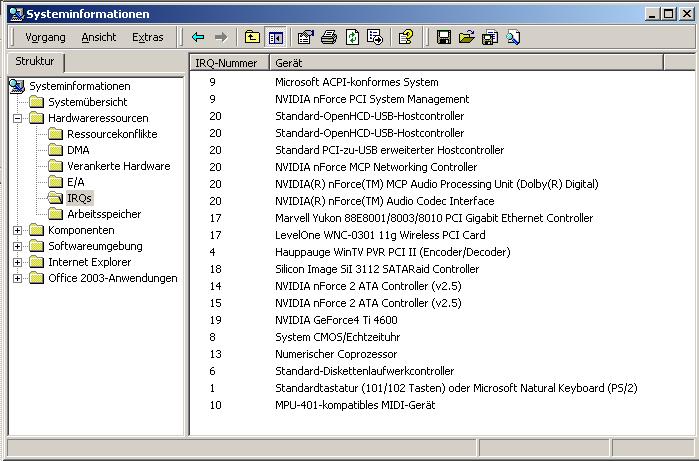
Task: Expand the Komponenten tree node
Action: point(17,230)
